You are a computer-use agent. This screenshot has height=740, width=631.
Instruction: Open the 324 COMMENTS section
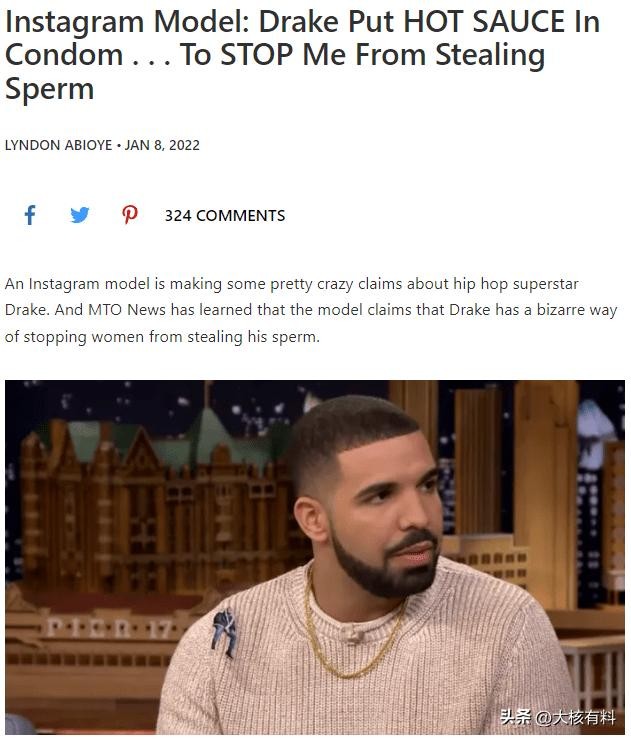coord(225,216)
